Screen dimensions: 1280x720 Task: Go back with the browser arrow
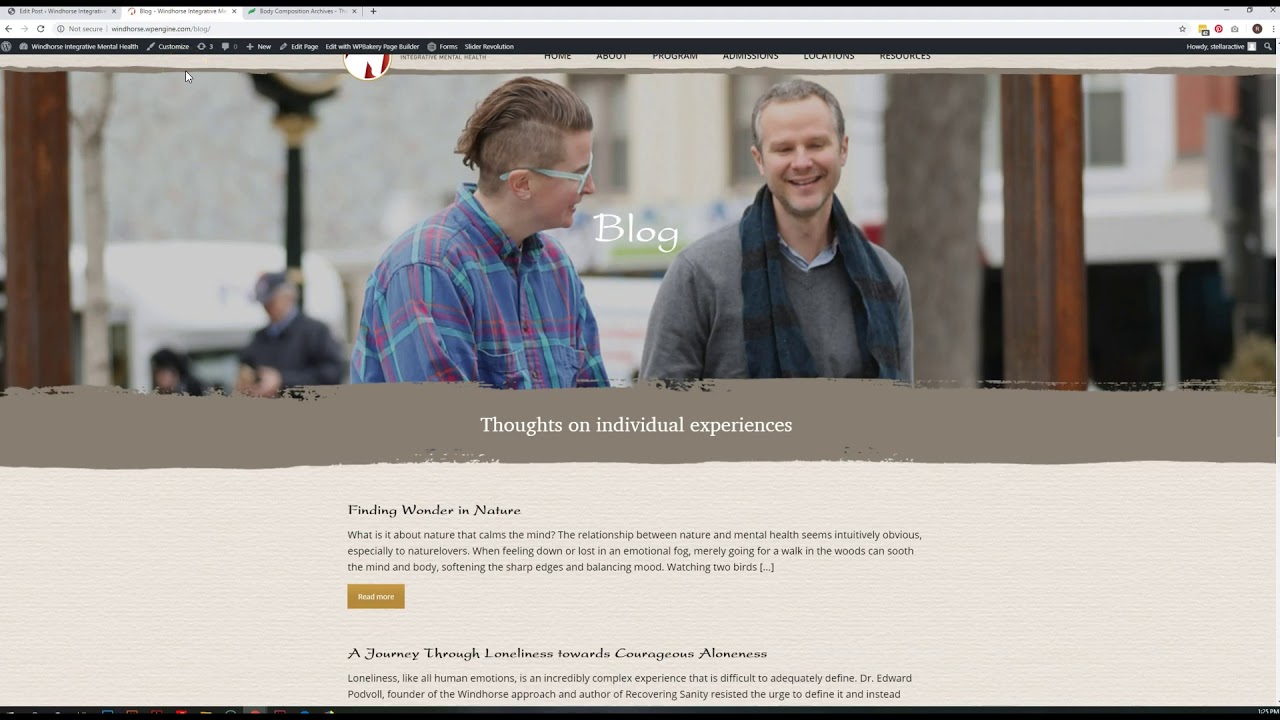[9, 29]
